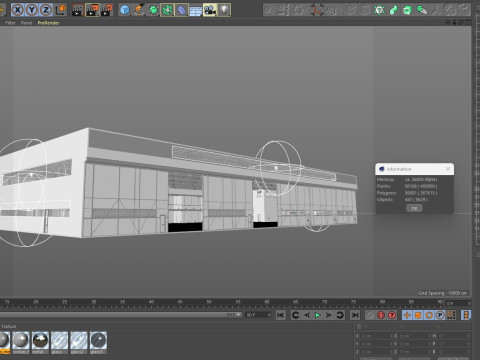
Task: Add a Light bulb object
Action: coord(224,10)
